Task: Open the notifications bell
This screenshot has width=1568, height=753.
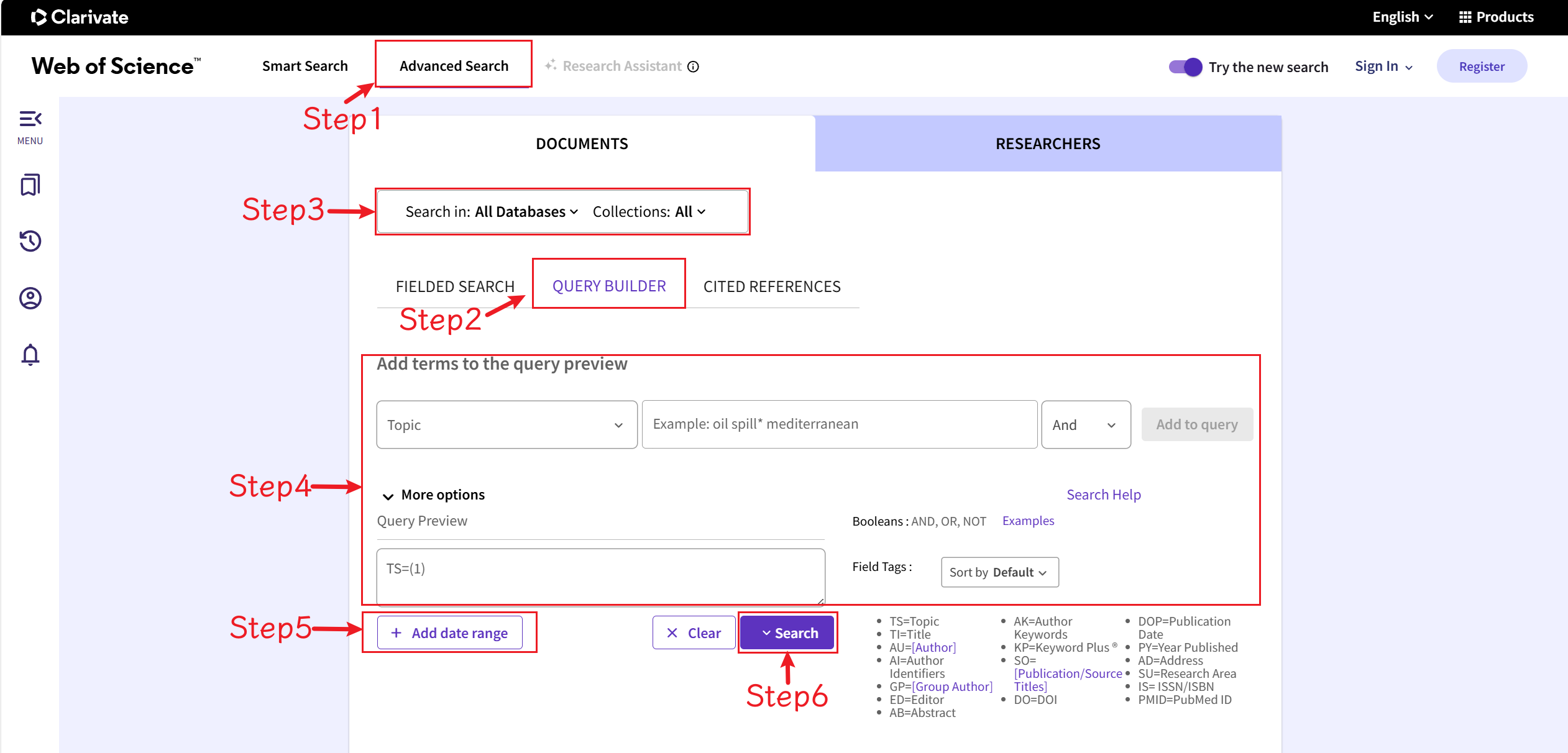Action: click(30, 355)
